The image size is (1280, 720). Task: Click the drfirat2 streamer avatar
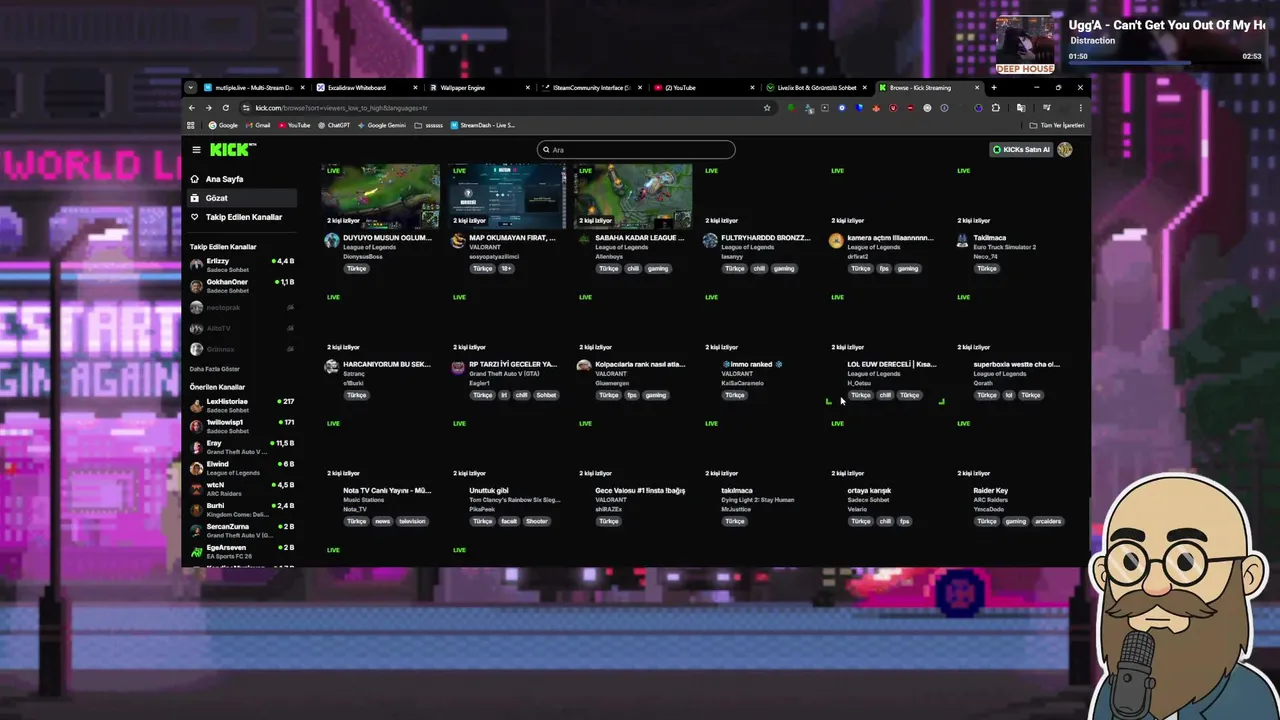[x=836, y=241]
